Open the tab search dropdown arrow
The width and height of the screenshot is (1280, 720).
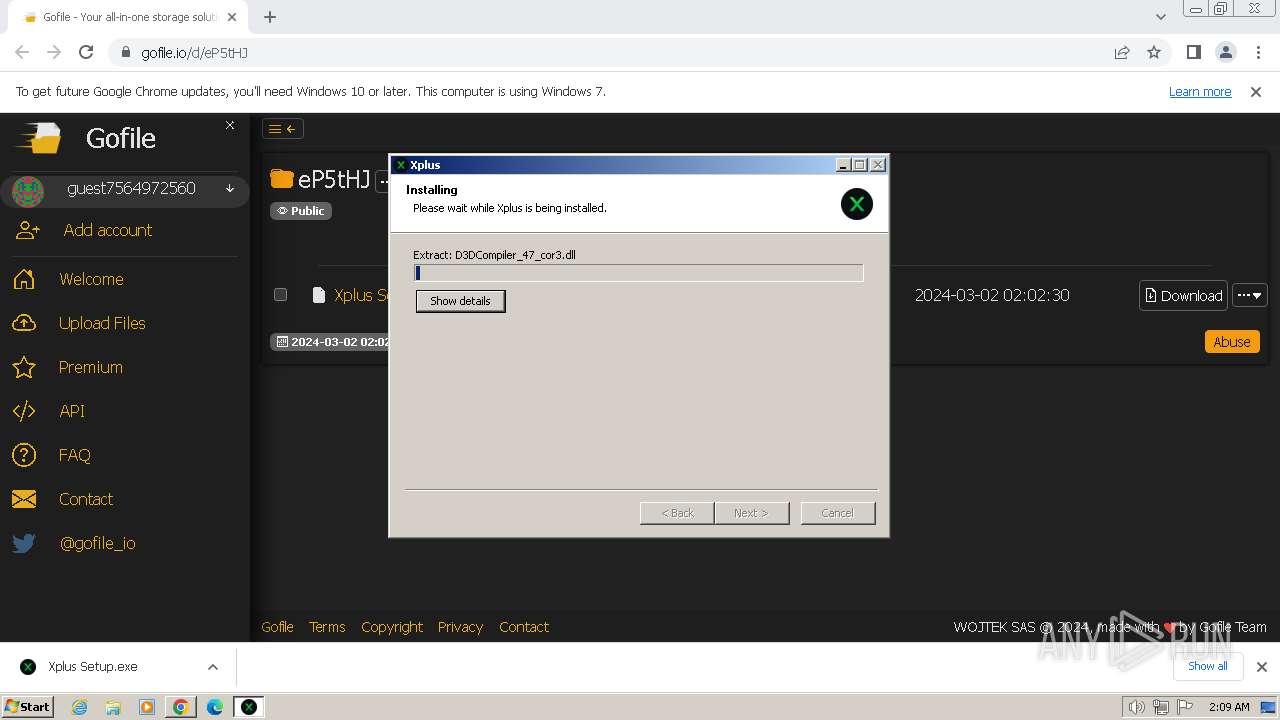tap(1160, 16)
